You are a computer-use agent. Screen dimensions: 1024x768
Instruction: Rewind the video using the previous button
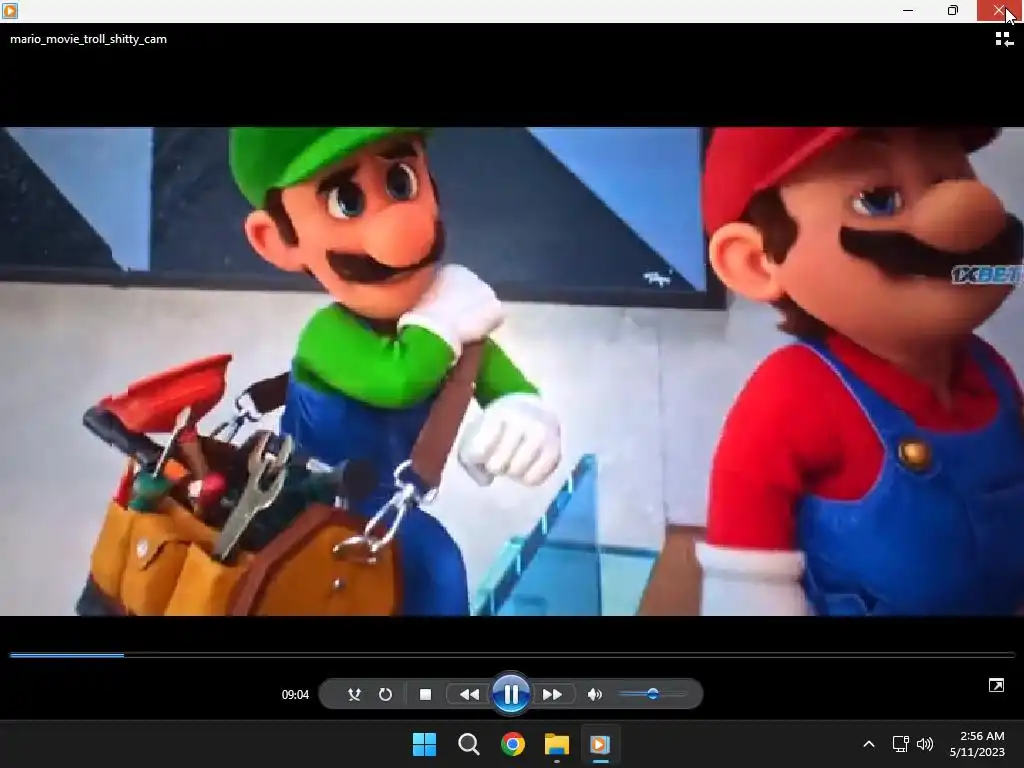pos(469,694)
